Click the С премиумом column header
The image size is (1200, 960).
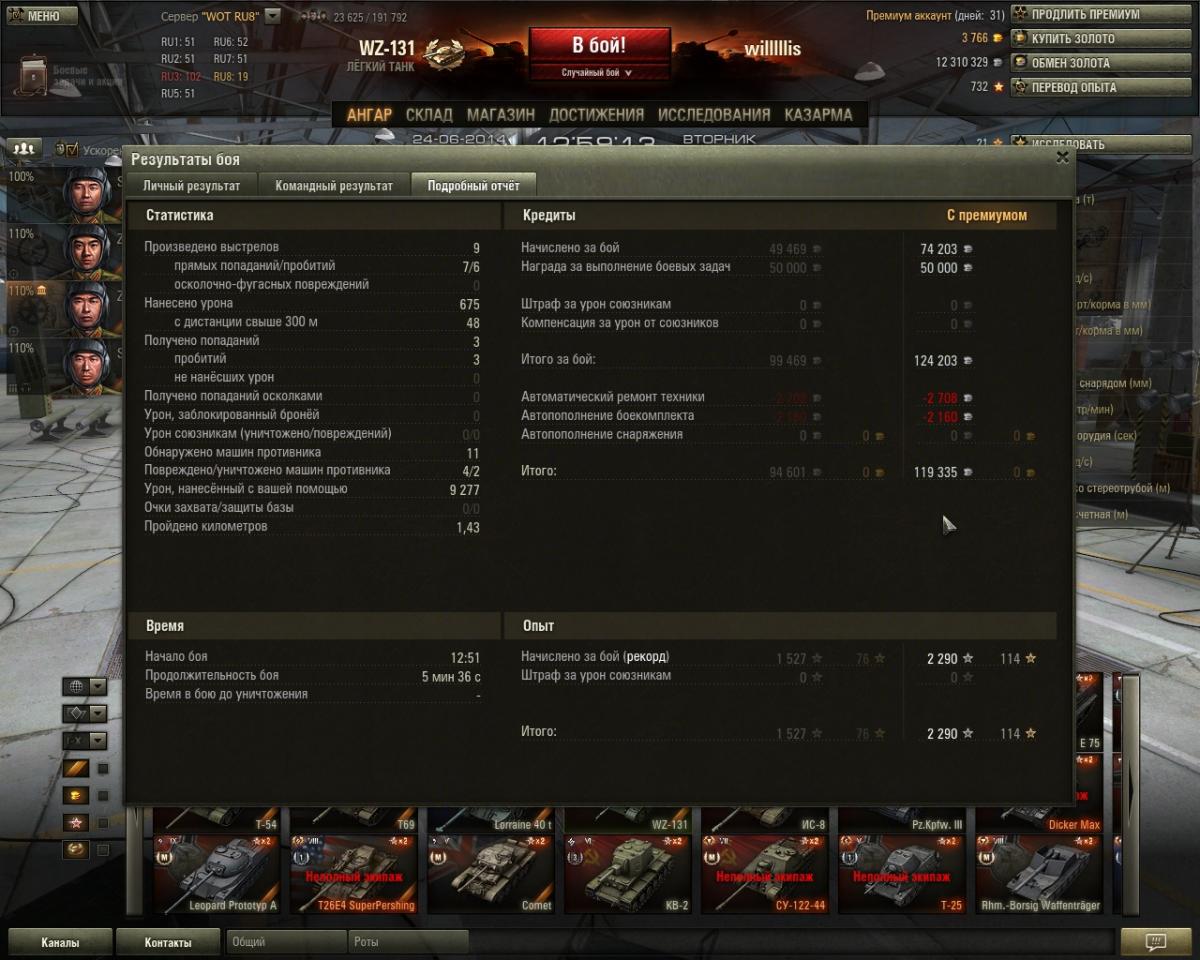[987, 216]
